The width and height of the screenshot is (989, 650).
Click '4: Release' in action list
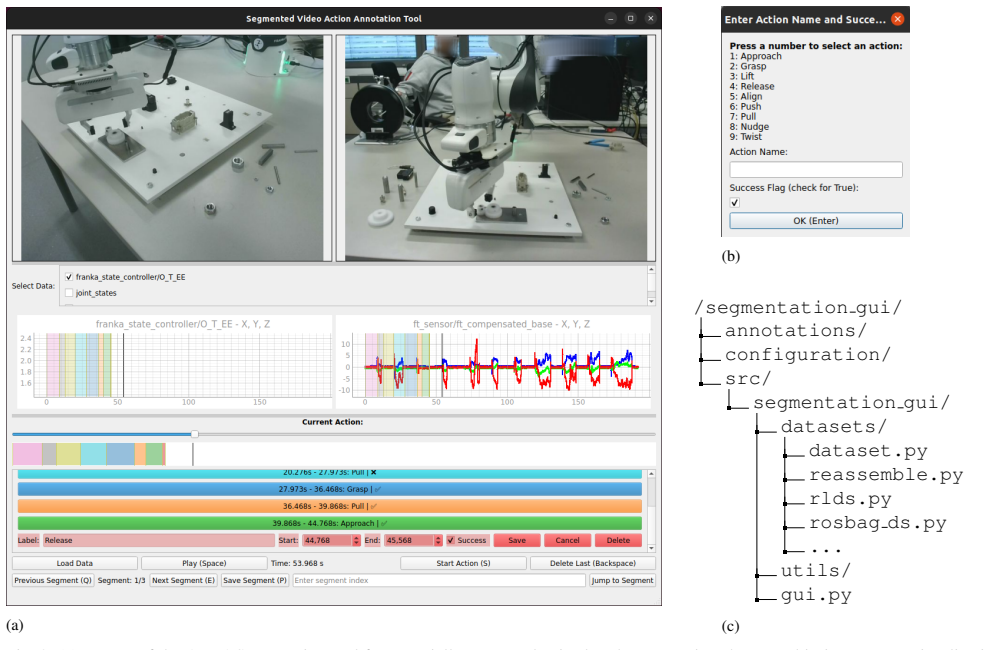pos(752,86)
